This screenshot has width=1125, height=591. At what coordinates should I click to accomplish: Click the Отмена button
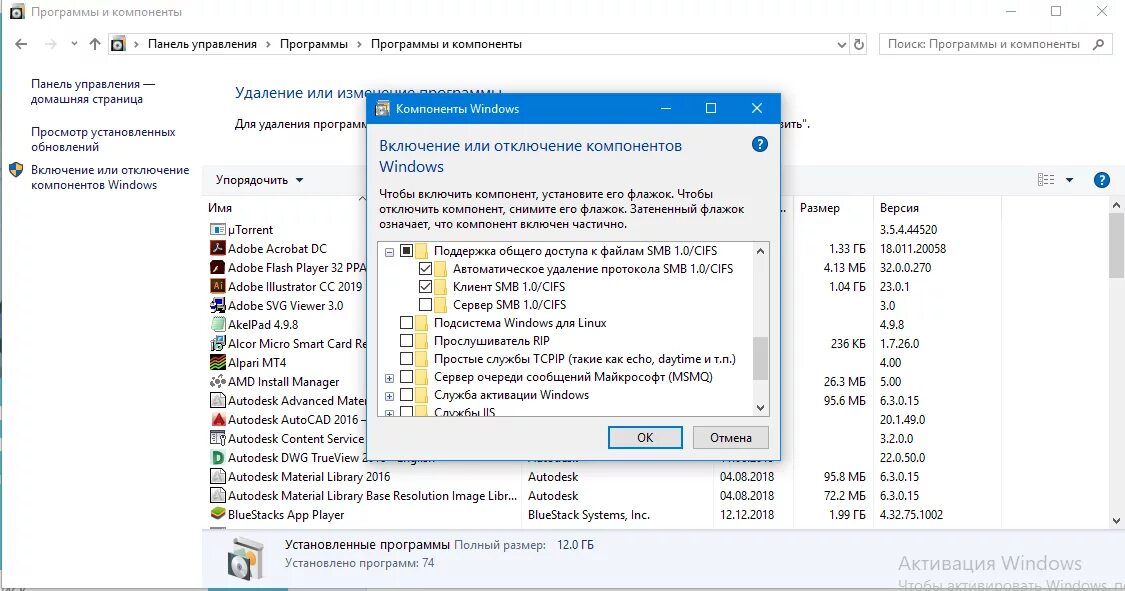(730, 438)
